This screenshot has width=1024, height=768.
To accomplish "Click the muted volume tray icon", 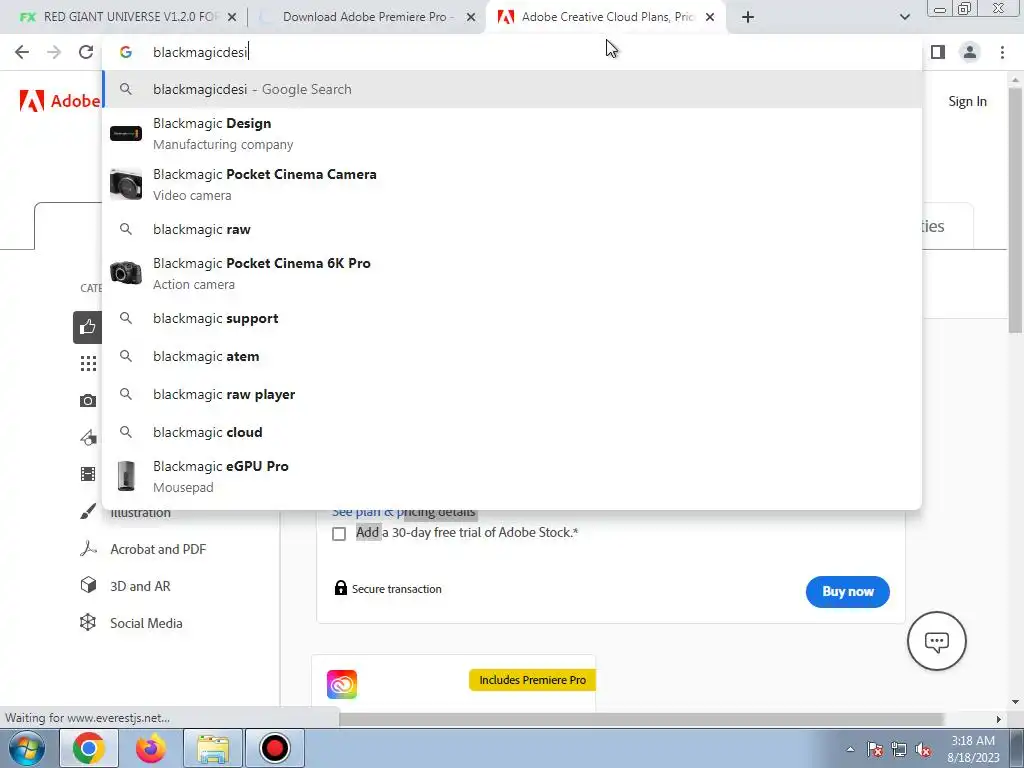I will pyautogui.click(x=923, y=749).
